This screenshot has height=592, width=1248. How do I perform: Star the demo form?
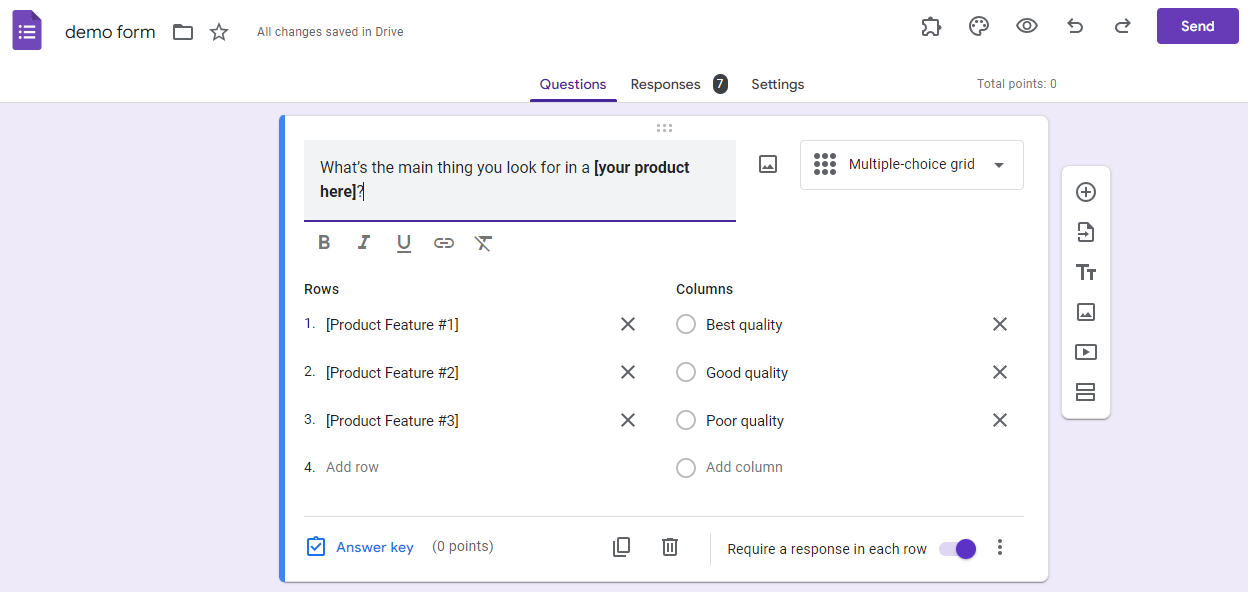tap(218, 31)
